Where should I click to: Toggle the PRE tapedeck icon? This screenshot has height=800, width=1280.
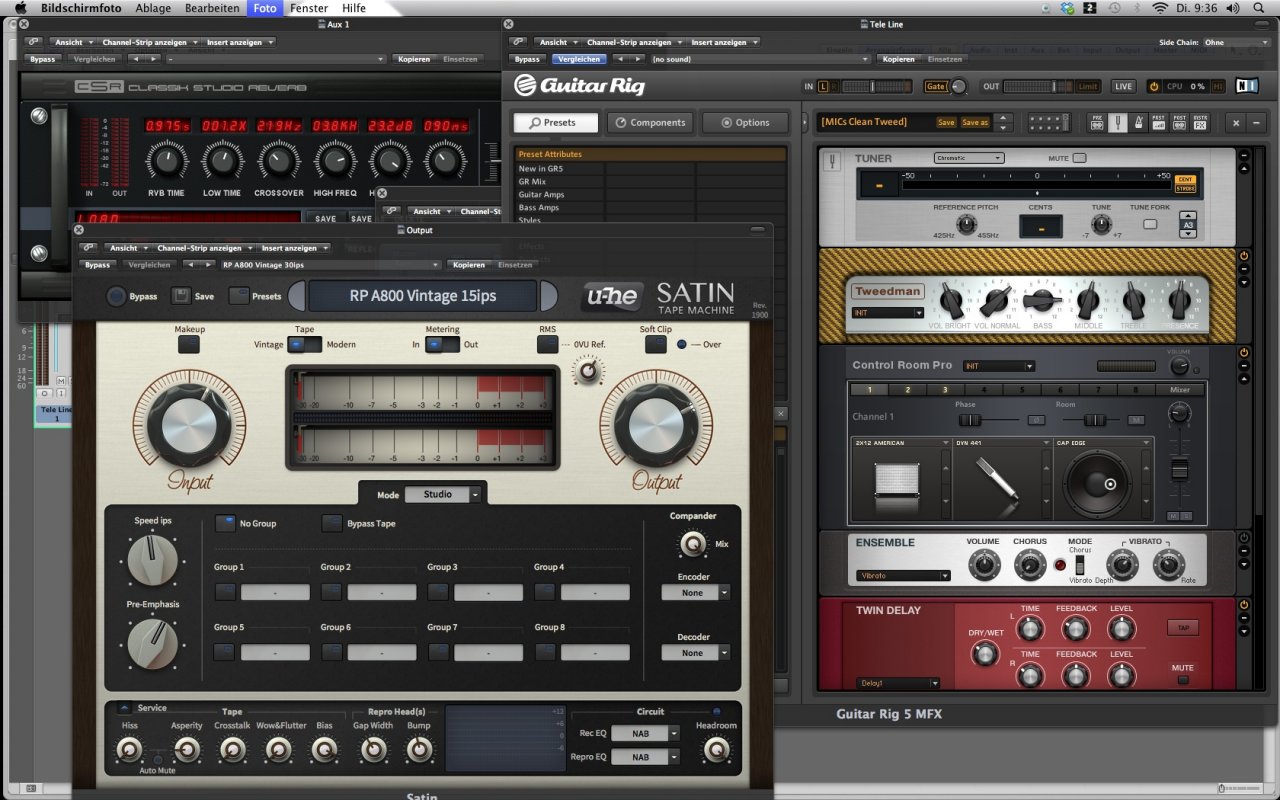click(x=1097, y=122)
